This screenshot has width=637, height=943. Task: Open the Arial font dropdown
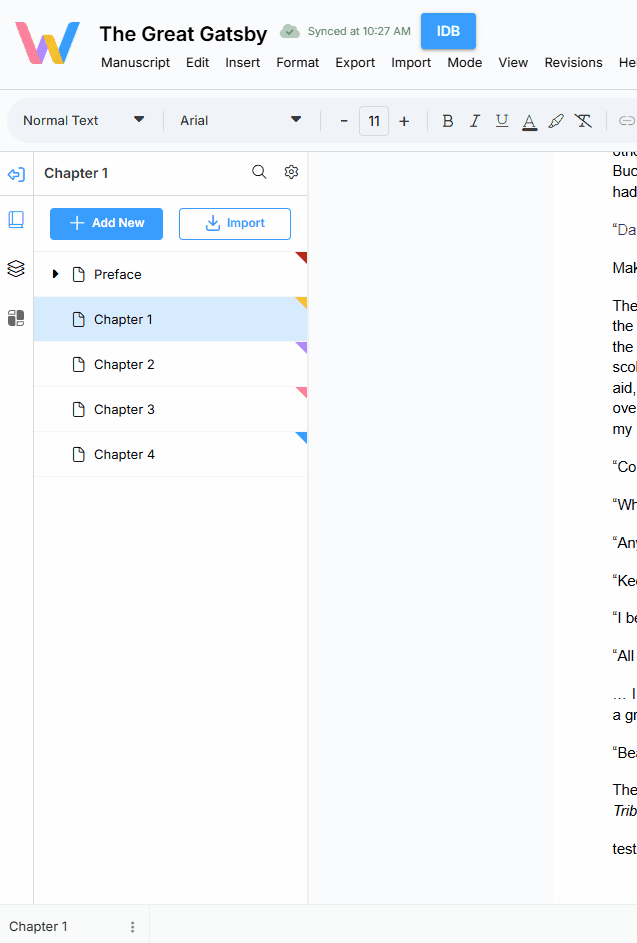pos(240,121)
